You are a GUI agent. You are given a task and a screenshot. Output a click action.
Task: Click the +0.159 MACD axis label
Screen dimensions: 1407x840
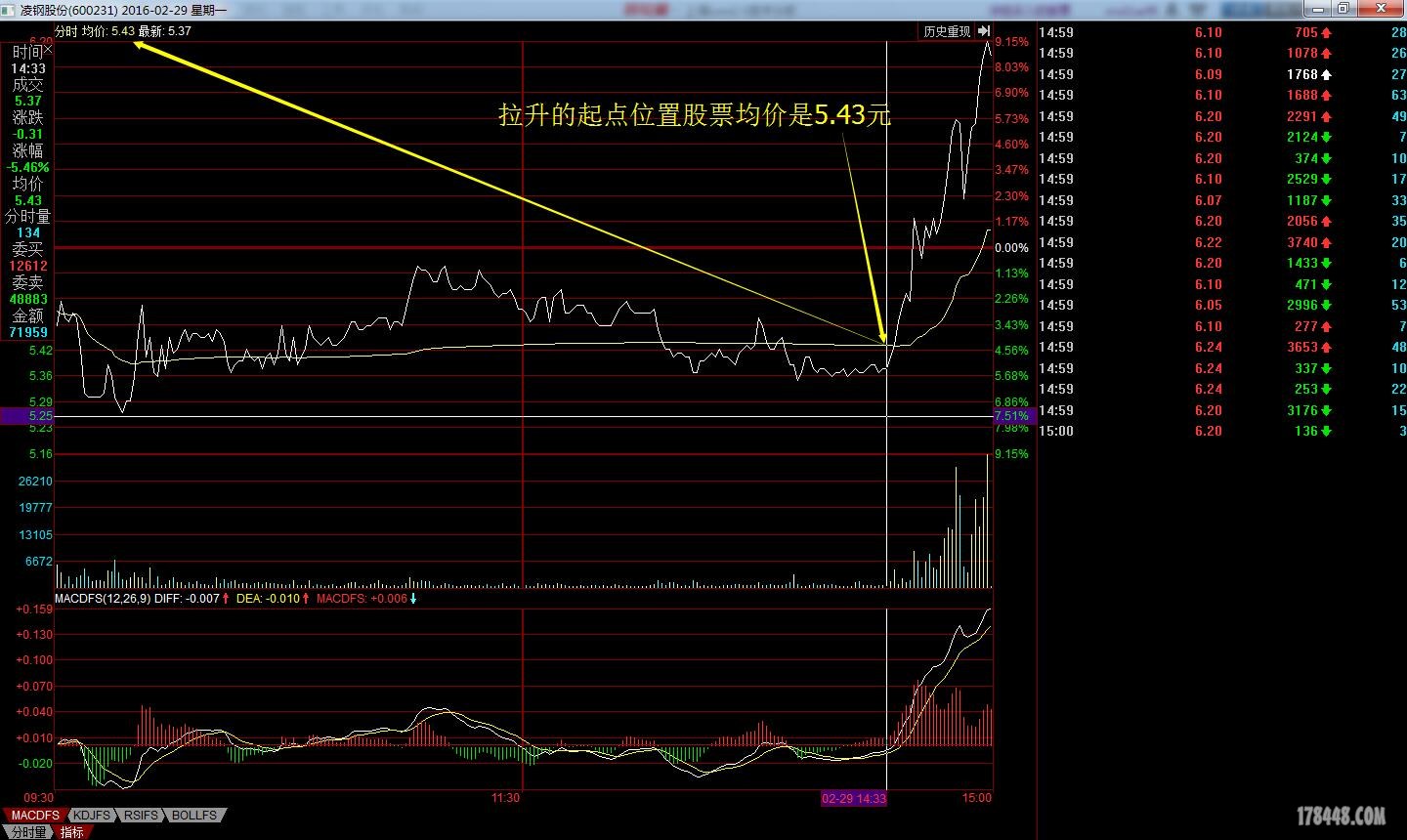35,609
